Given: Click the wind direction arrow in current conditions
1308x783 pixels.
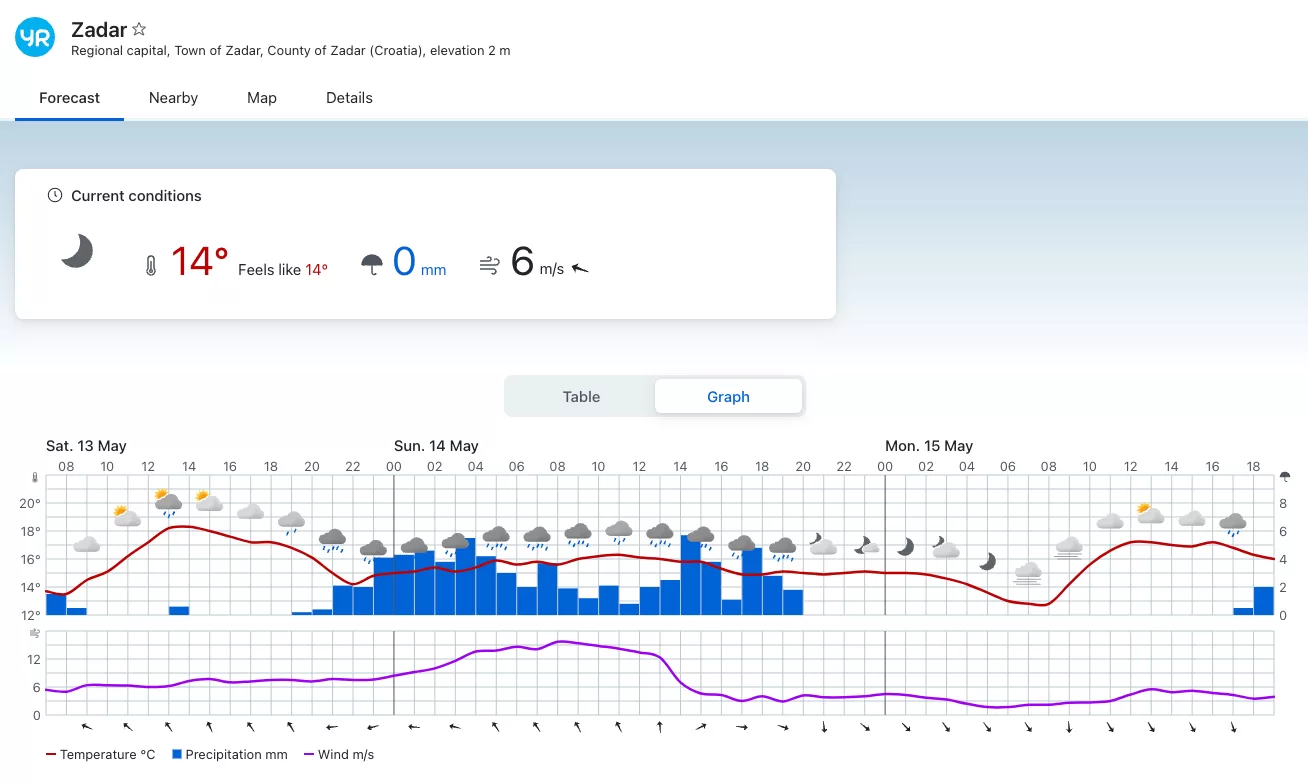Looking at the screenshot, I should (580, 268).
